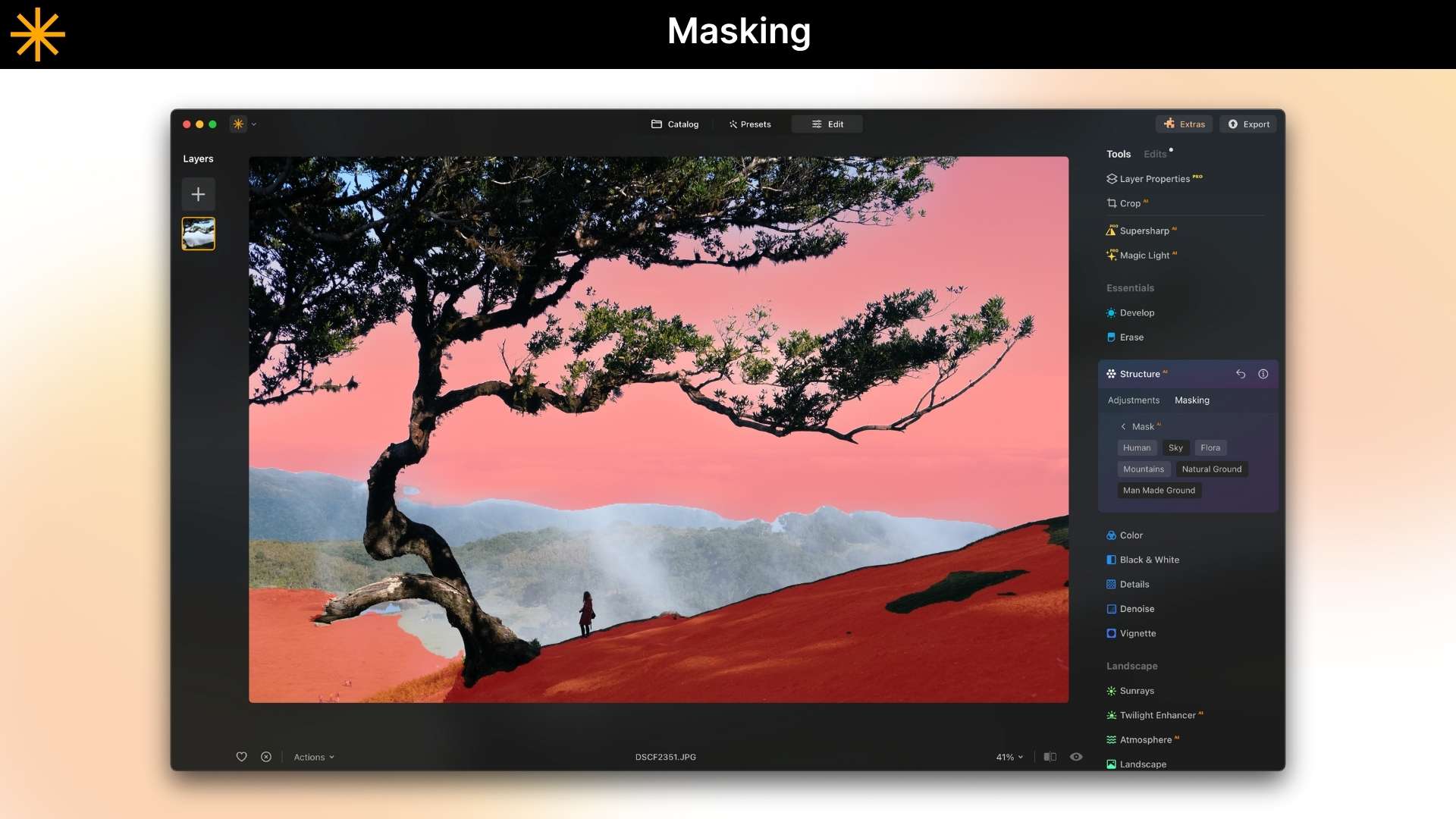Open the Actions dropdown menu

[x=314, y=757]
